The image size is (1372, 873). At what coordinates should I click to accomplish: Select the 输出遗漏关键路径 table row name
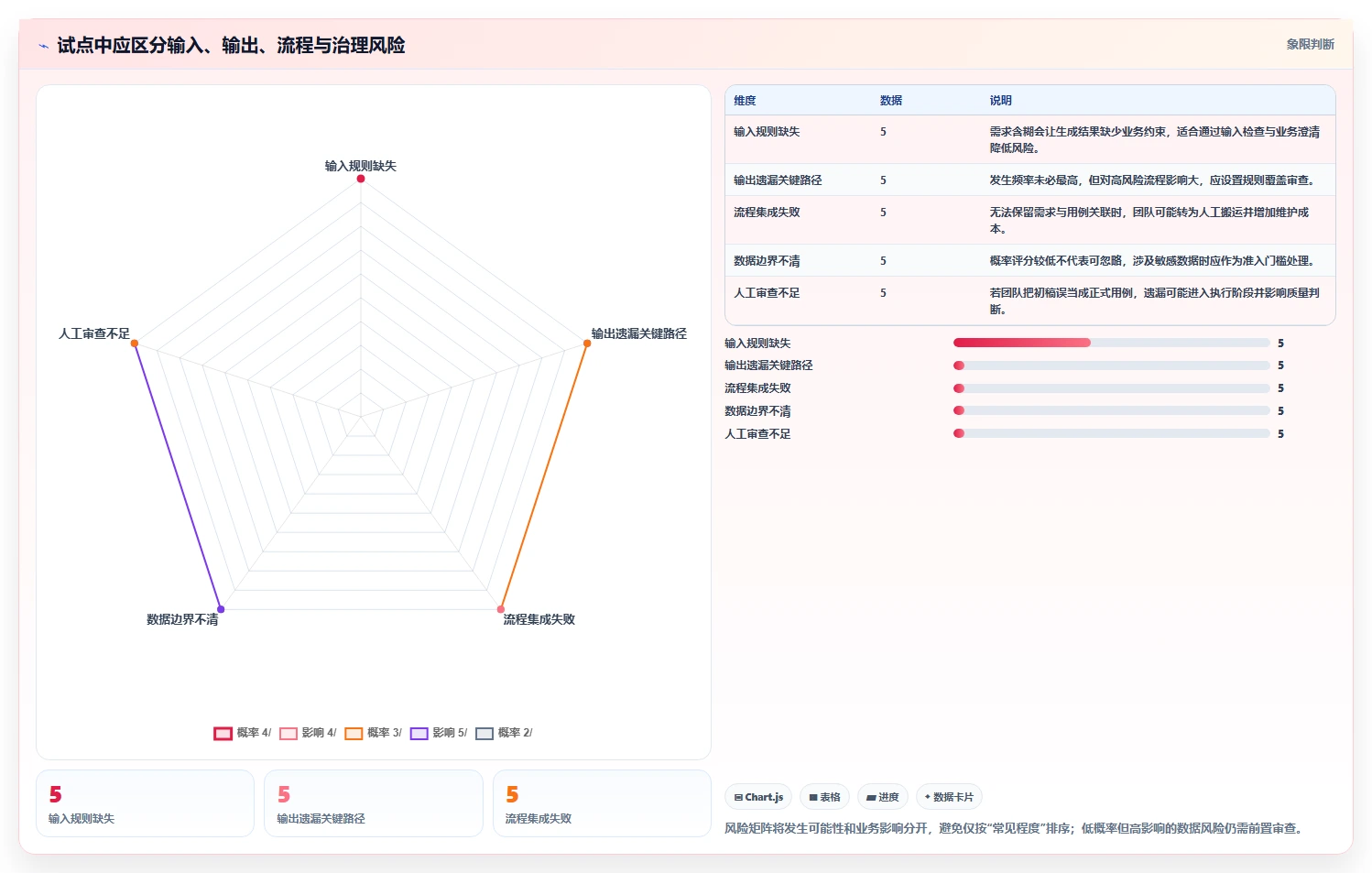[x=778, y=180]
